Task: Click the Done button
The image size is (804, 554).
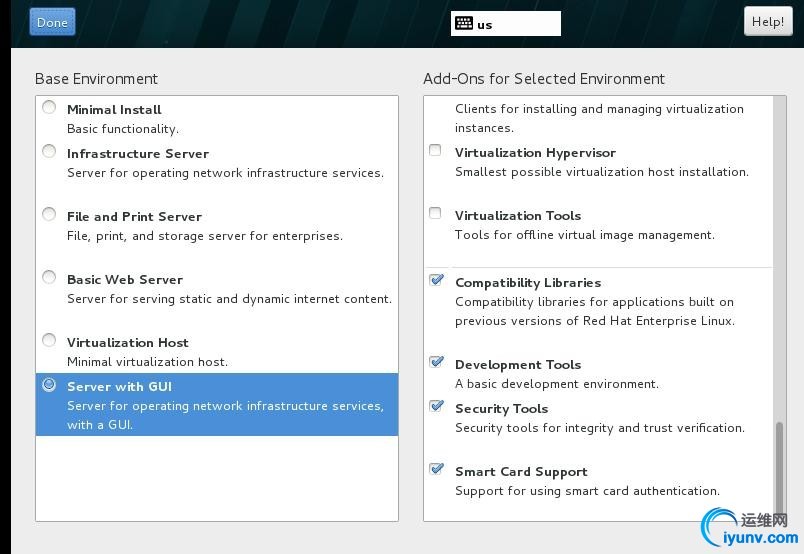Action: point(52,22)
